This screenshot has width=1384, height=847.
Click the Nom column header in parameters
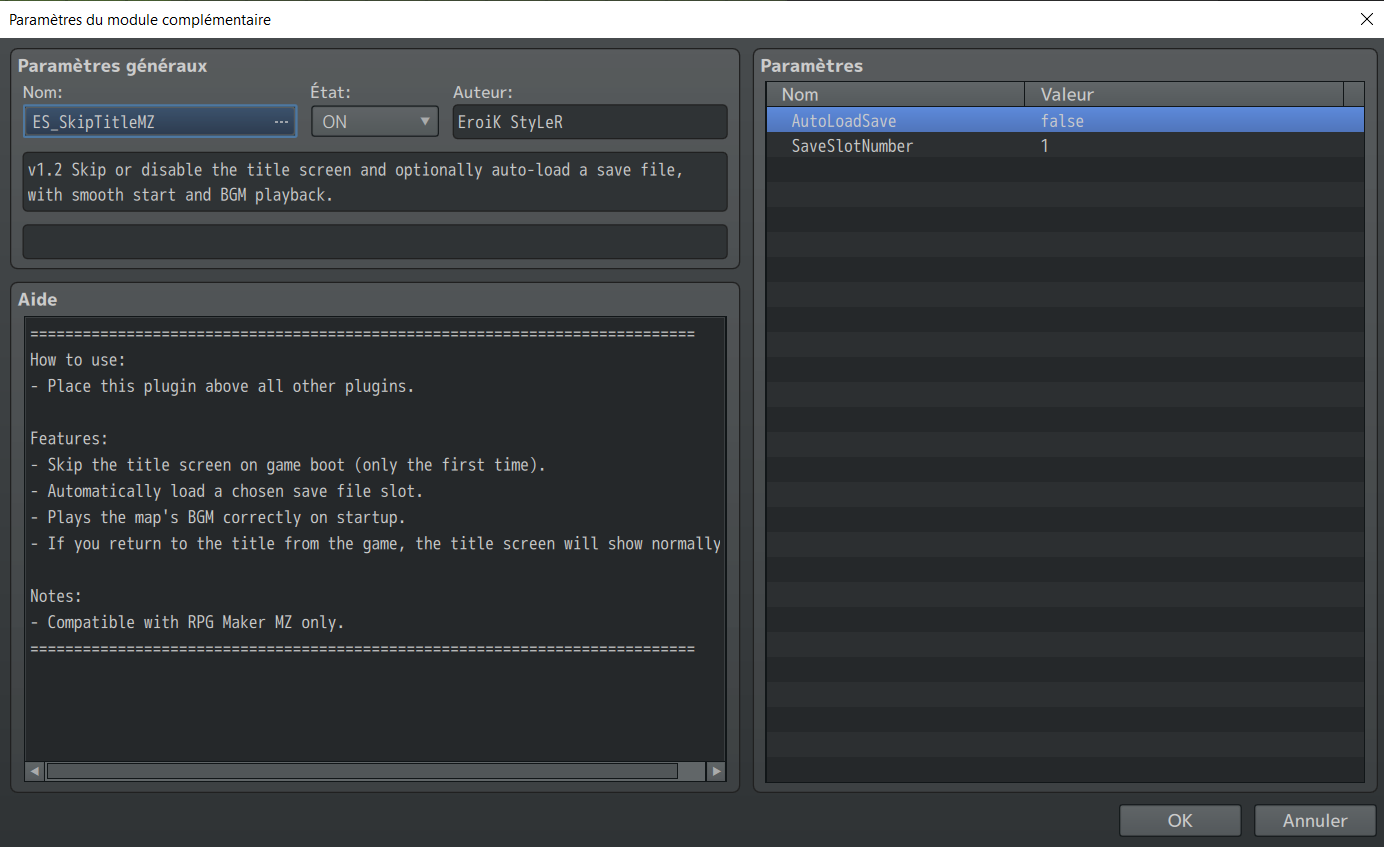(896, 94)
